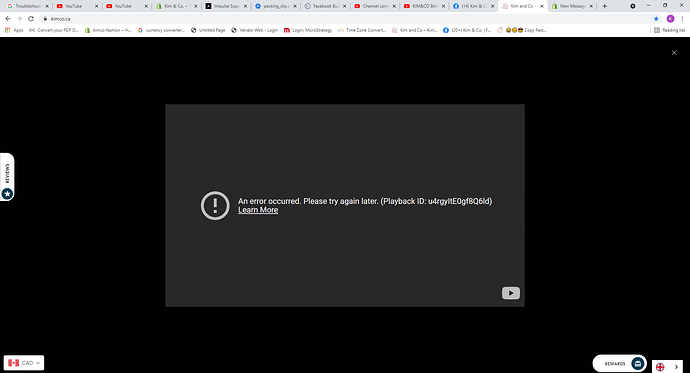
Task: Switch to the Kim & Co. Shopify tab
Action: pyautogui.click(x=176, y=6)
